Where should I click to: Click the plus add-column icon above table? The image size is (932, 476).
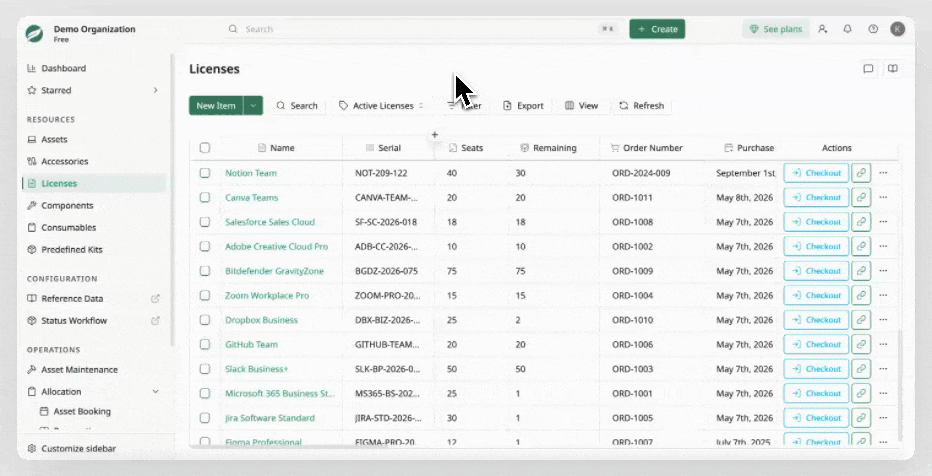point(434,135)
